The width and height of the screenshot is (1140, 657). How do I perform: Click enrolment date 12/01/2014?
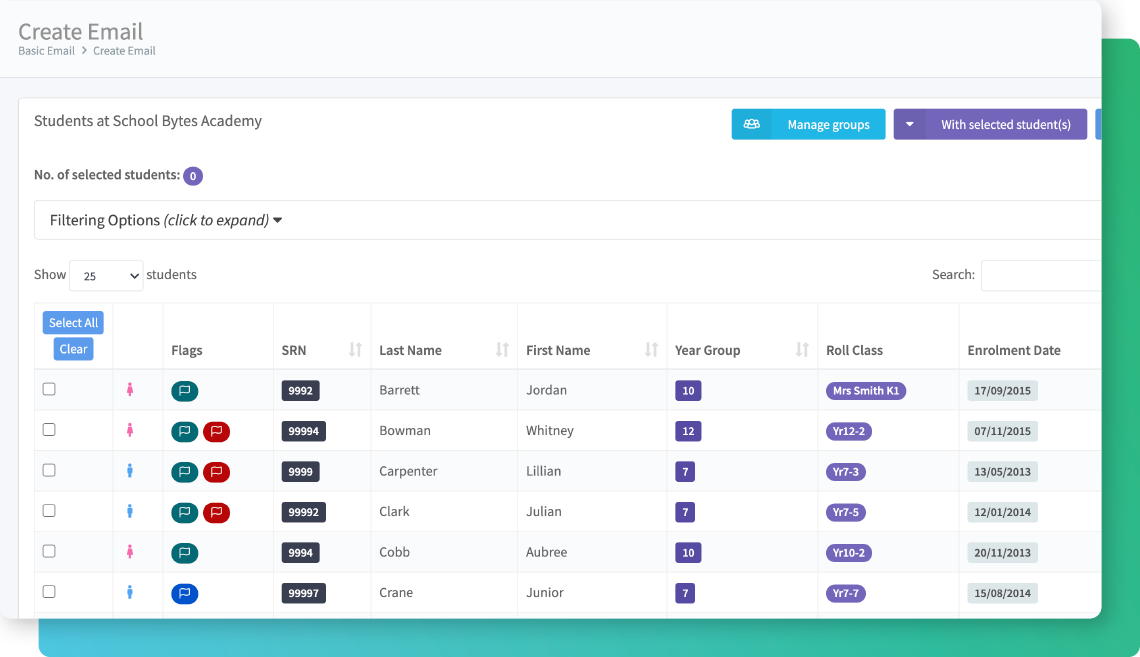click(1003, 512)
